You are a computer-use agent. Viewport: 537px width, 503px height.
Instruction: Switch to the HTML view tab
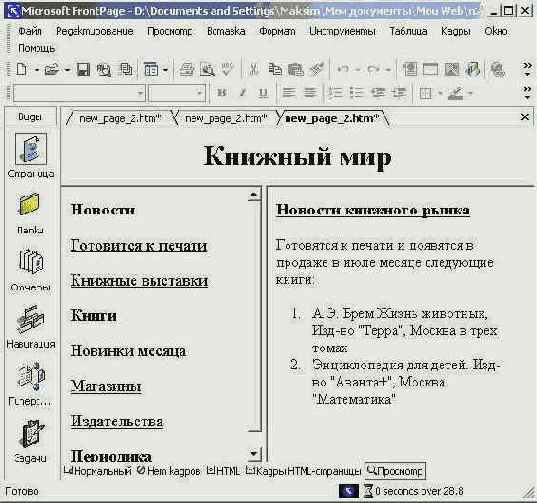tap(223, 471)
